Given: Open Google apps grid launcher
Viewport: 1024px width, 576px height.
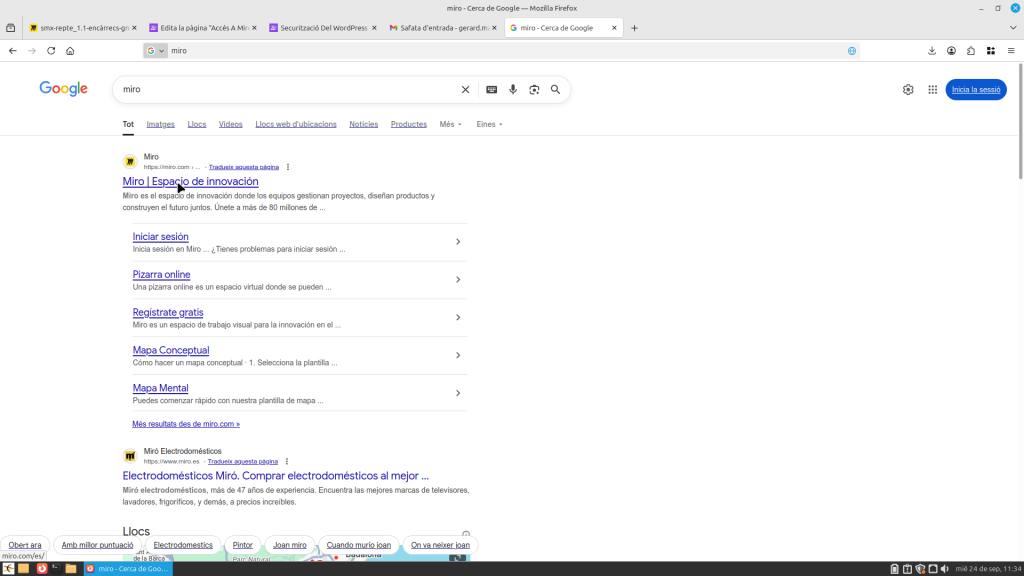Looking at the screenshot, I should 932,89.
